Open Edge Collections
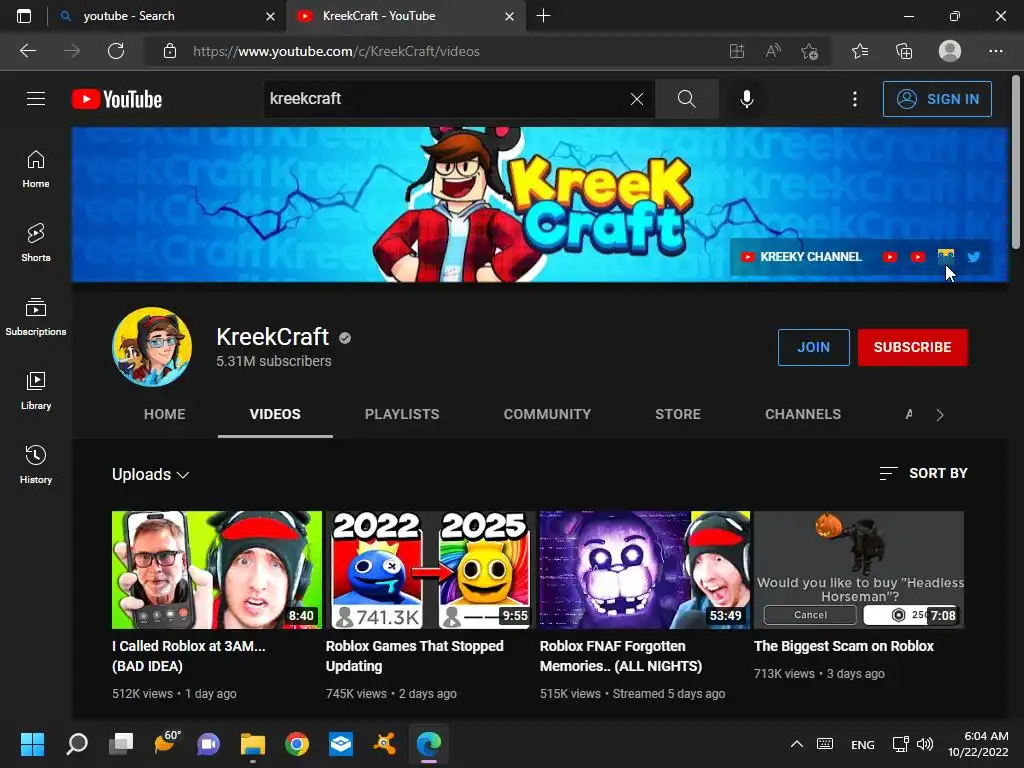The image size is (1024, 768). point(904,51)
